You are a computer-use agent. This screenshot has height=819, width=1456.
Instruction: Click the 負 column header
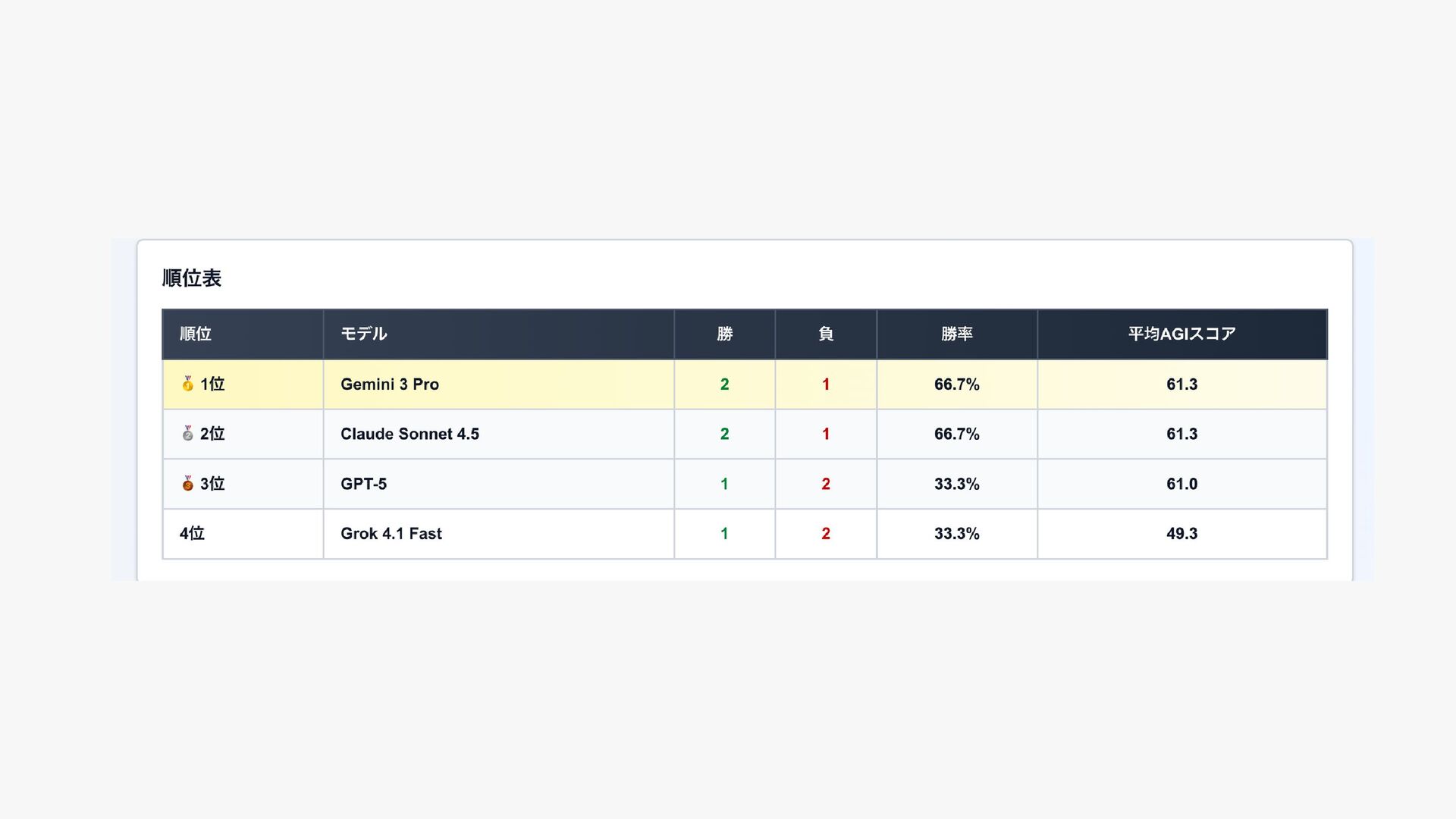826,334
